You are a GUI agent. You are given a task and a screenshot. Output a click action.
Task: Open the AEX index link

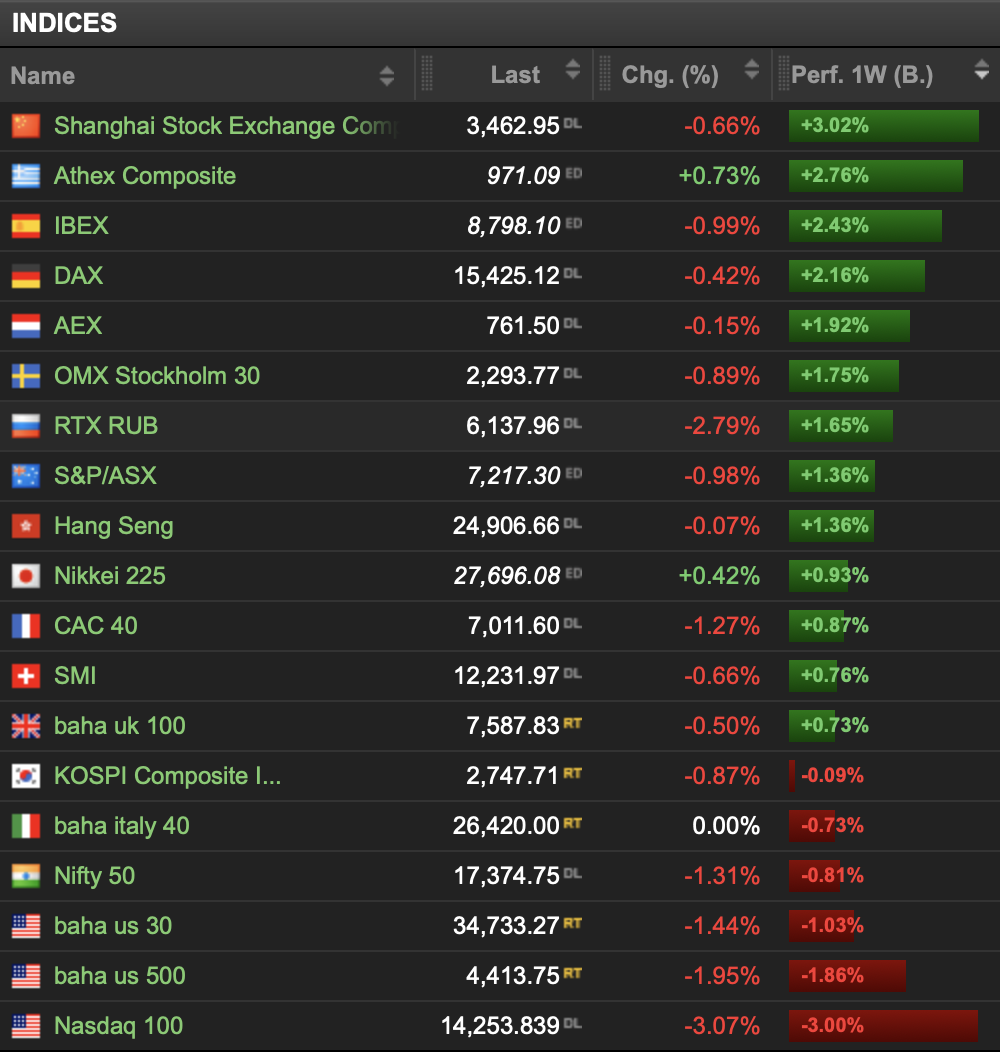78,325
